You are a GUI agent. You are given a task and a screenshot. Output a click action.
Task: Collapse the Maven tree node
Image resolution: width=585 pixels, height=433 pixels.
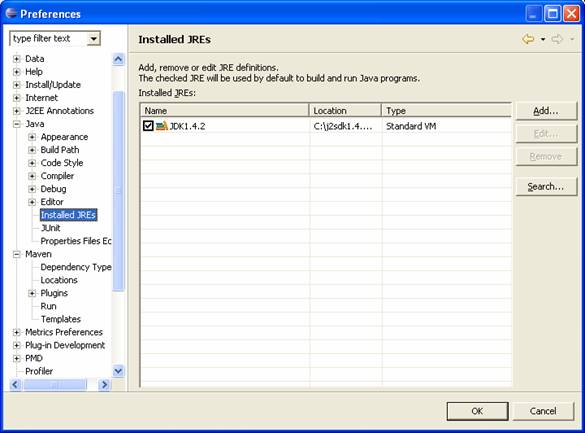[x=17, y=254]
